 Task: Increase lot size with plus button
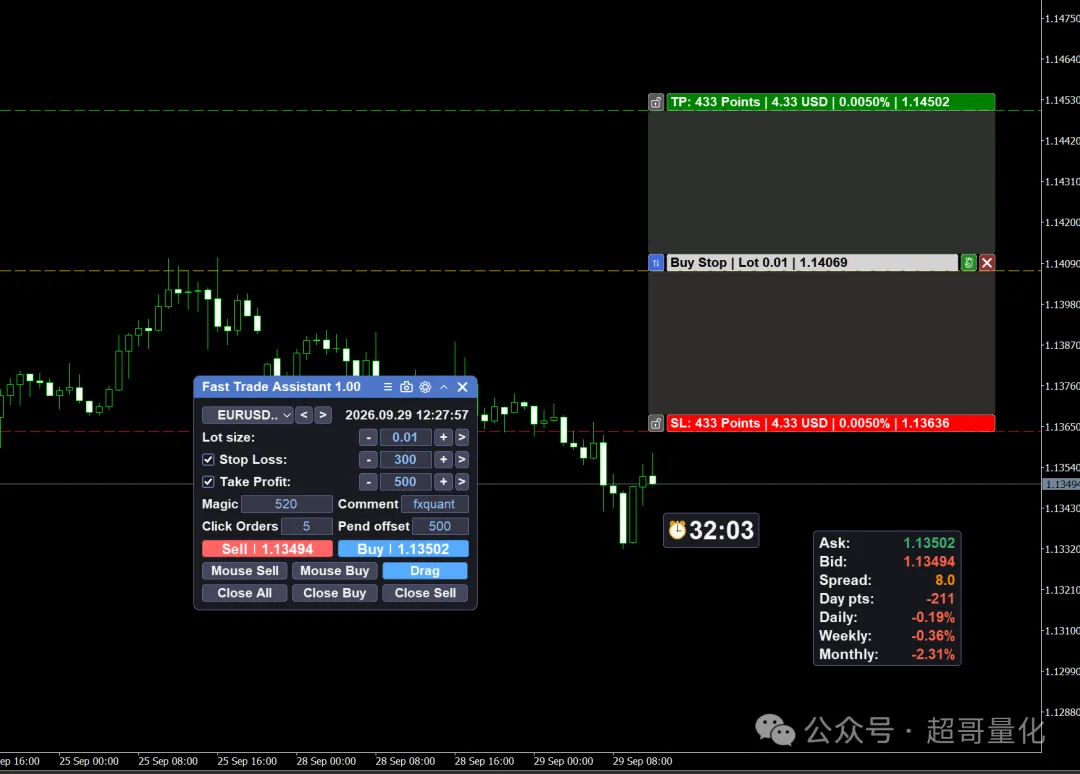444,437
